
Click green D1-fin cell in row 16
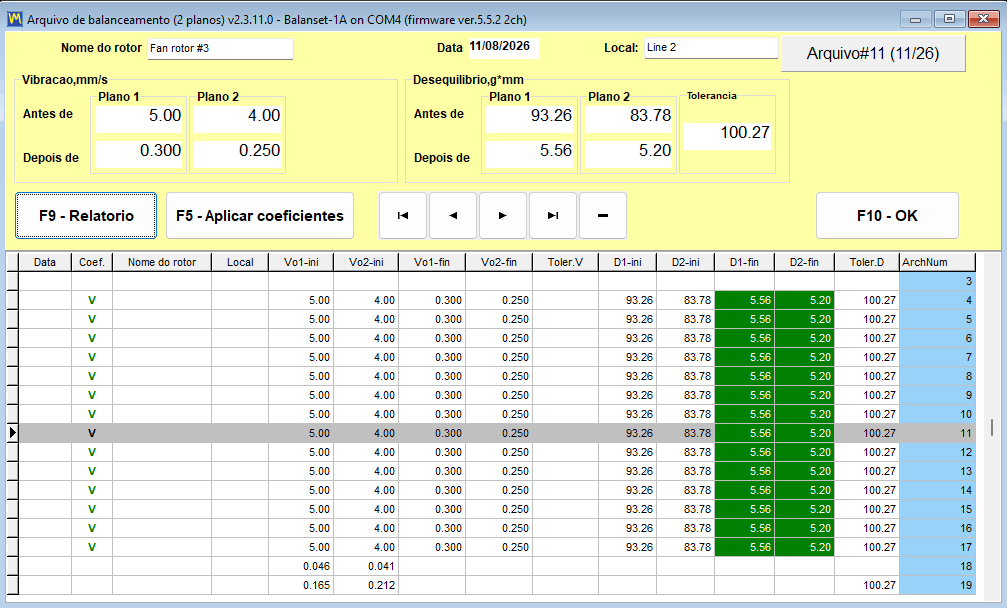point(744,528)
